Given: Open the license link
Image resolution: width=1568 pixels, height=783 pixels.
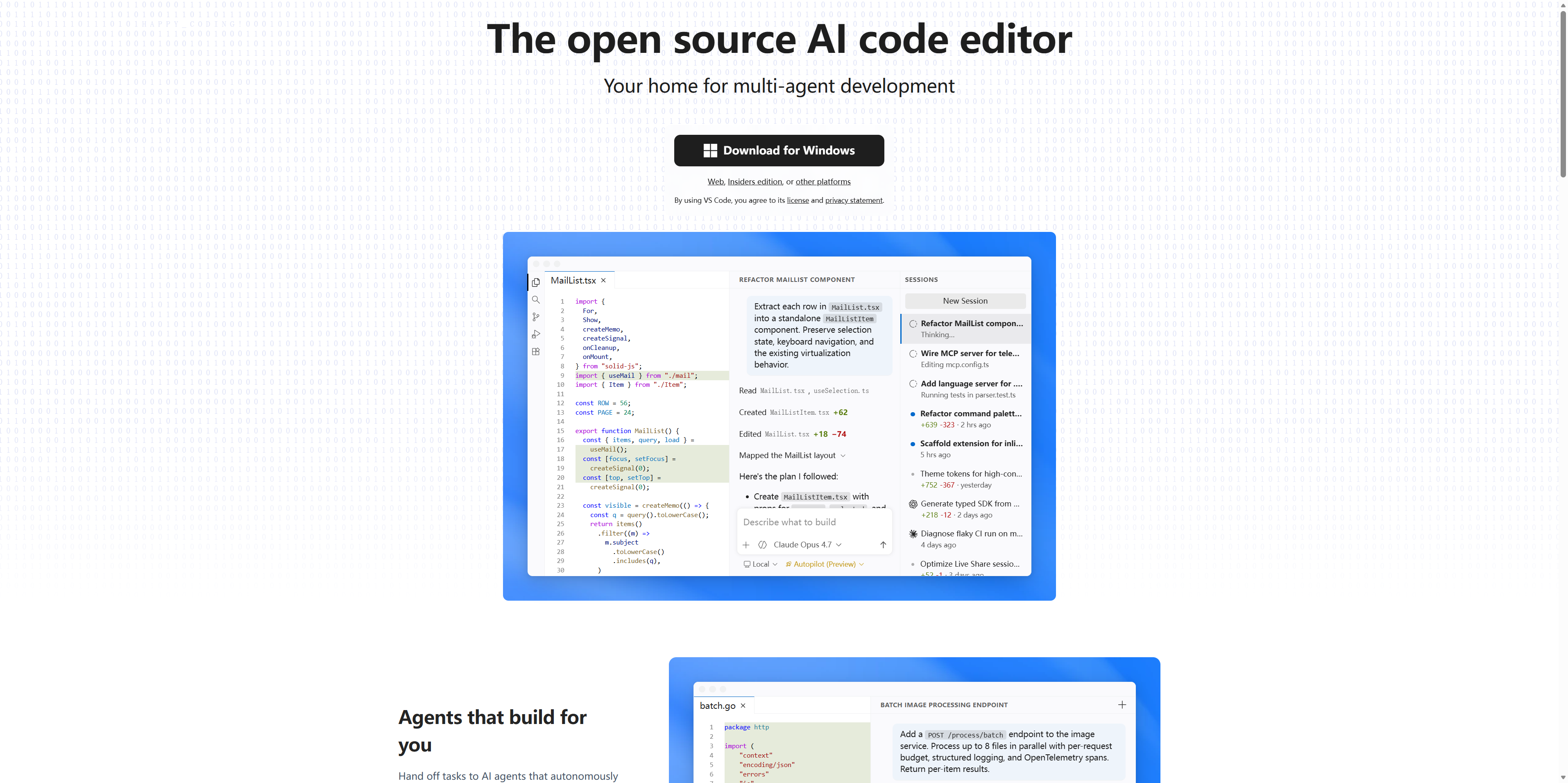Looking at the screenshot, I should pyautogui.click(x=798, y=200).
